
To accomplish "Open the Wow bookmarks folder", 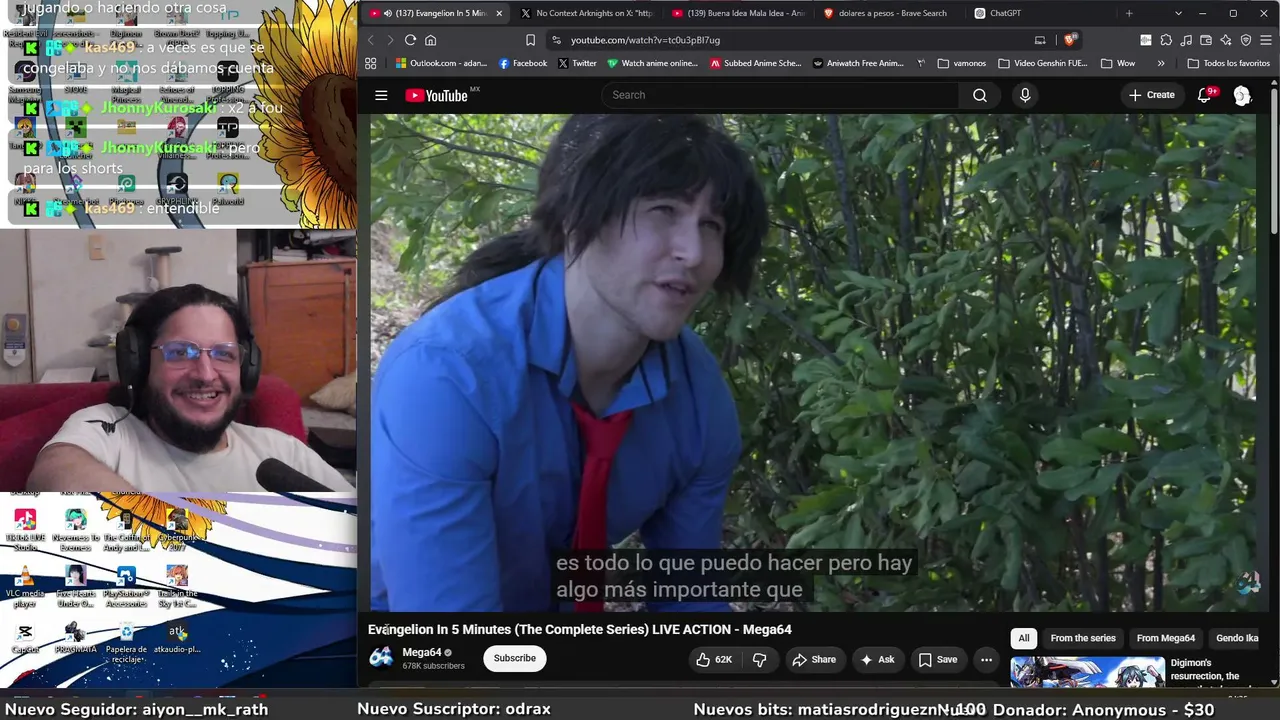I will (1117, 63).
